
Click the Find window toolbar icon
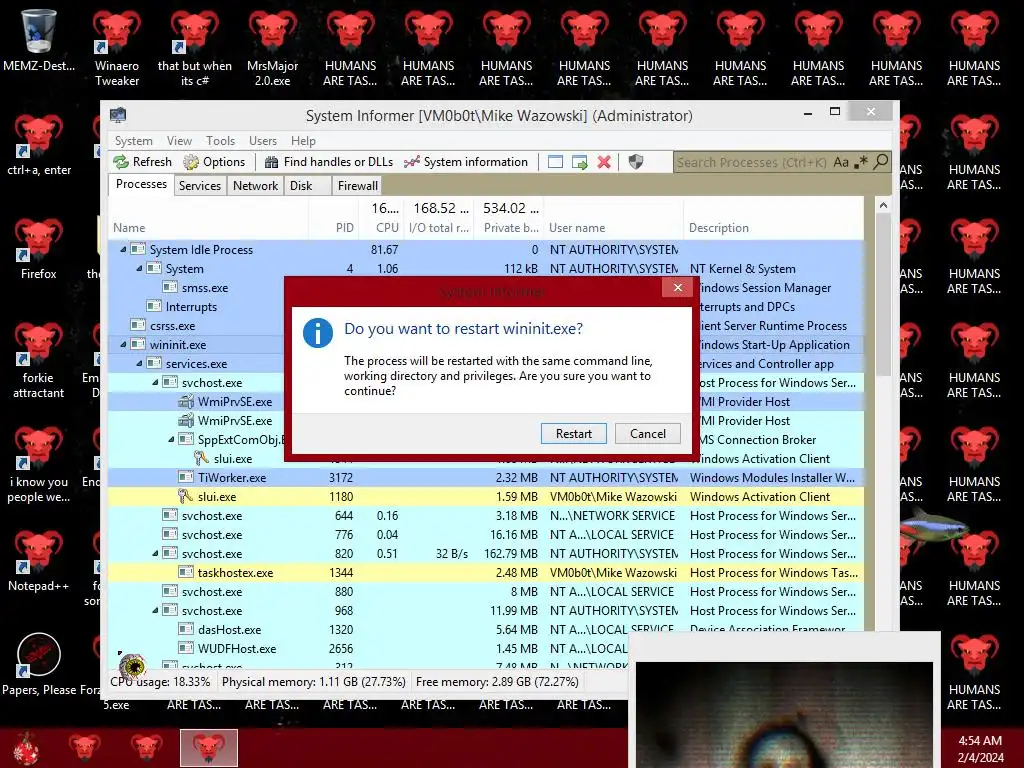(x=555, y=162)
